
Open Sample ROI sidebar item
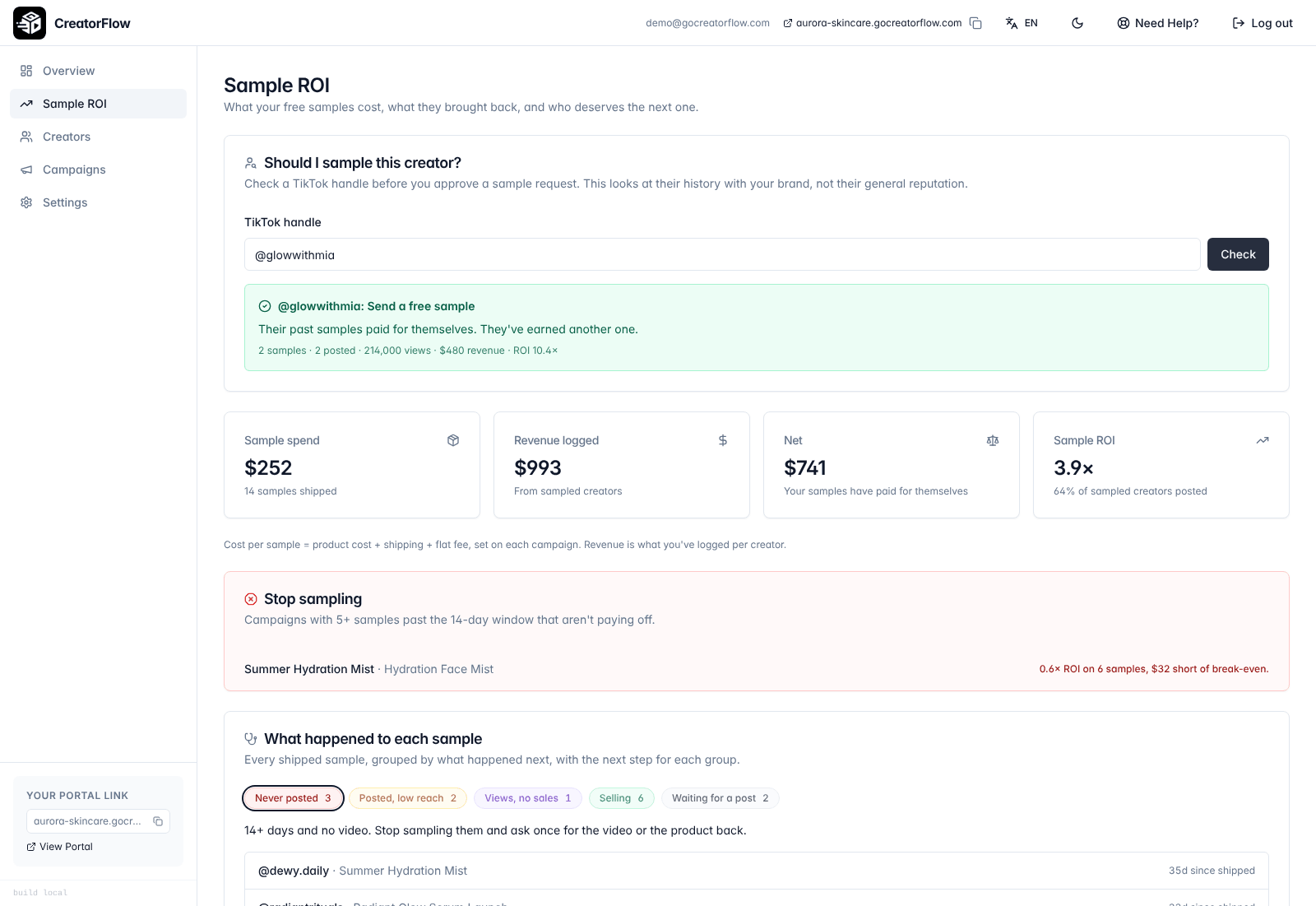click(98, 104)
